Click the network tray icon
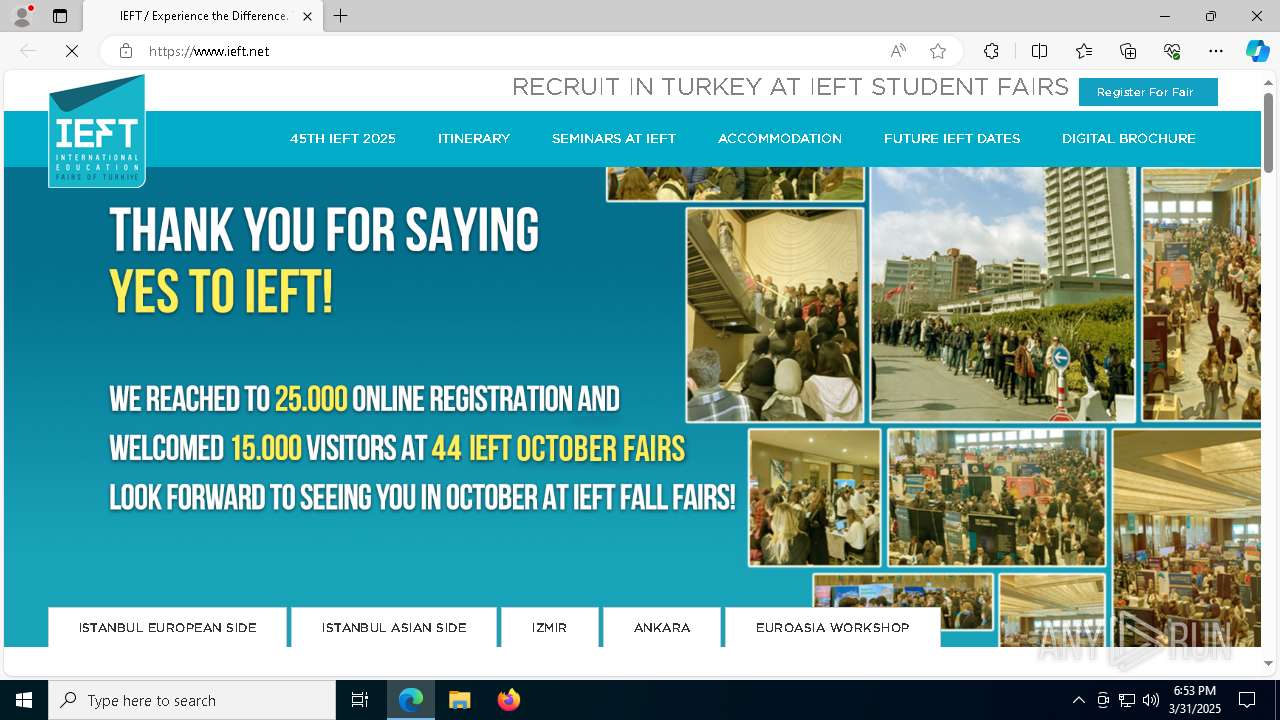 1127,700
